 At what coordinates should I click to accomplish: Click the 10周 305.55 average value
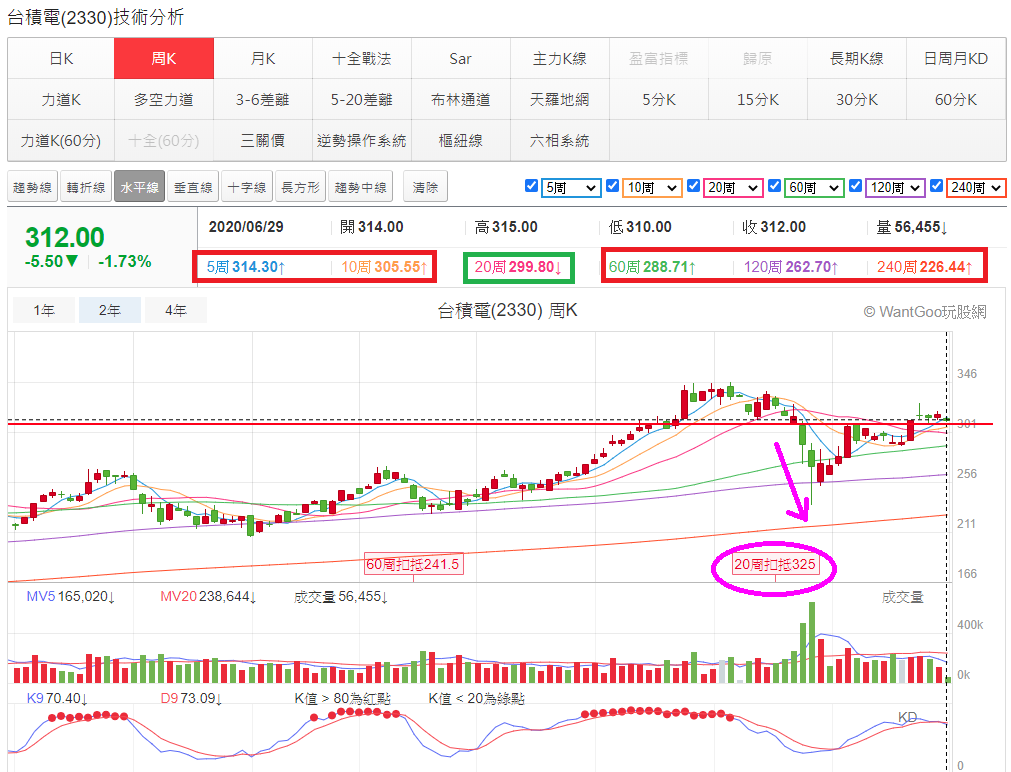click(384, 267)
